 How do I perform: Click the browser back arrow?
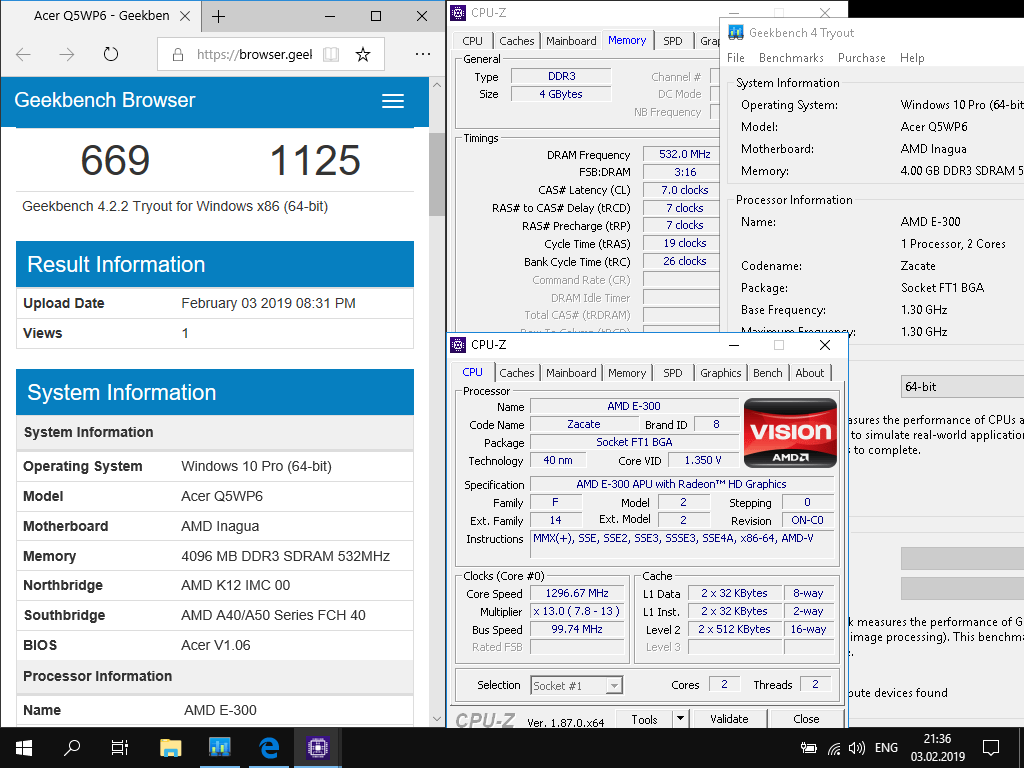click(x=24, y=54)
